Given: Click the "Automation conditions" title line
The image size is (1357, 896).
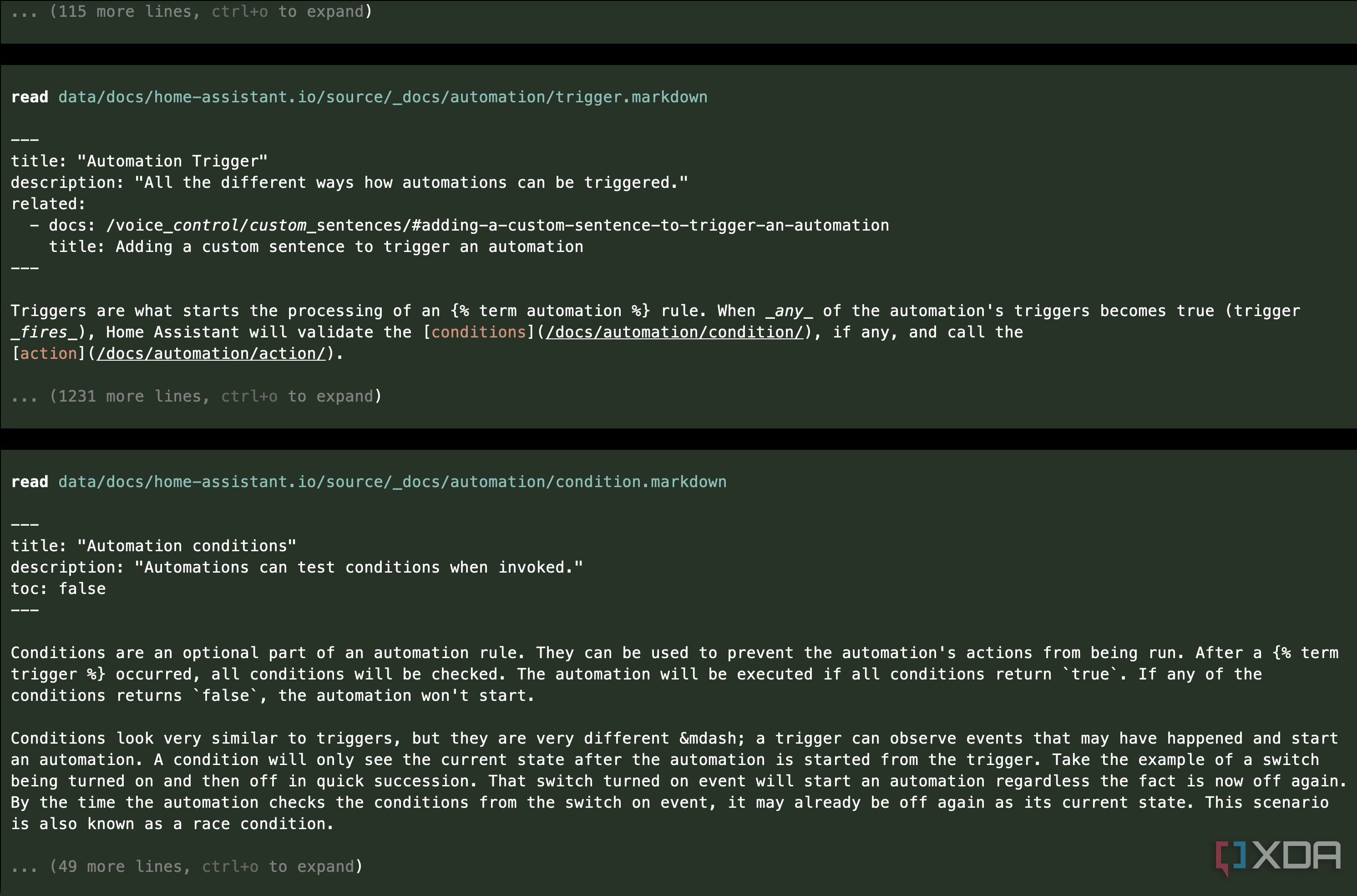Looking at the screenshot, I should point(153,546).
